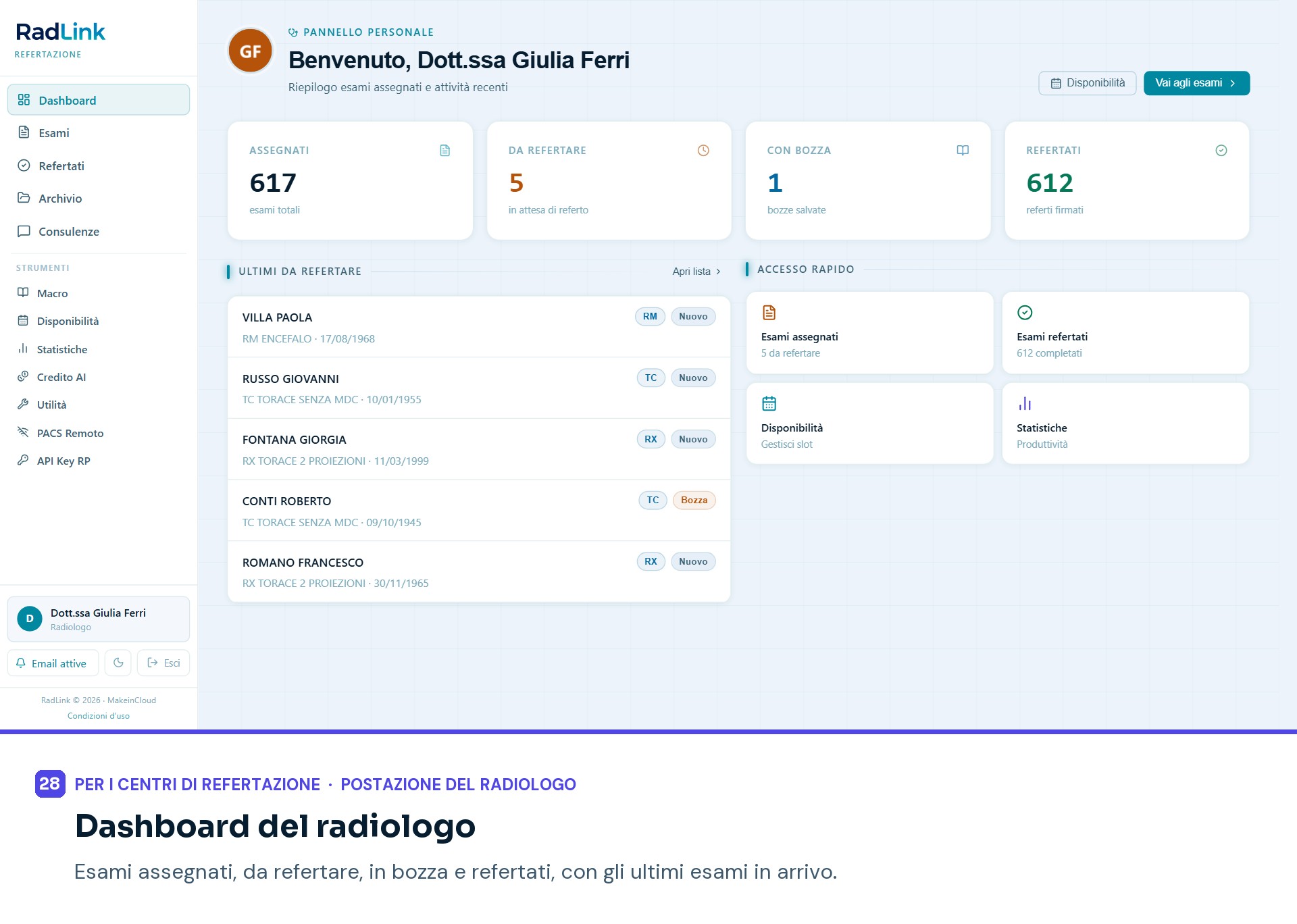Click the PACS Remoto icon
The width and height of the screenshot is (1297, 924).
(x=23, y=432)
